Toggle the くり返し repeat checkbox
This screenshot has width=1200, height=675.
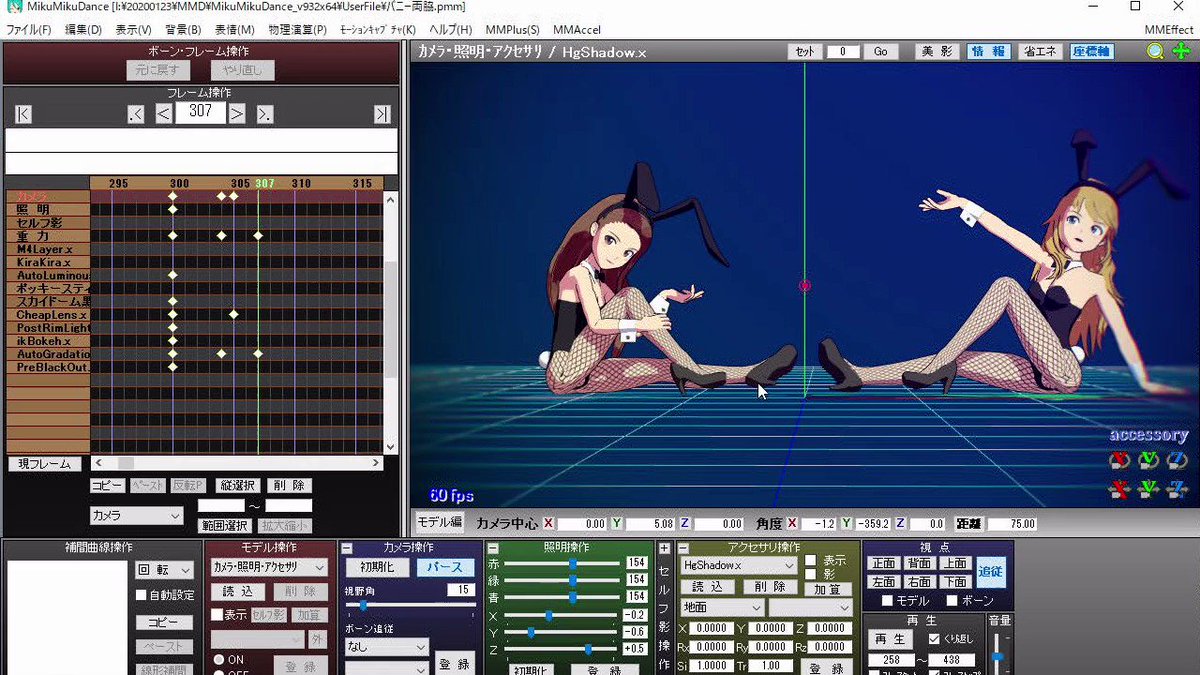click(934, 639)
